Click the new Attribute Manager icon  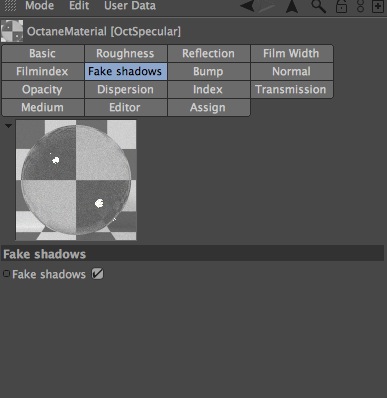coord(378,6)
